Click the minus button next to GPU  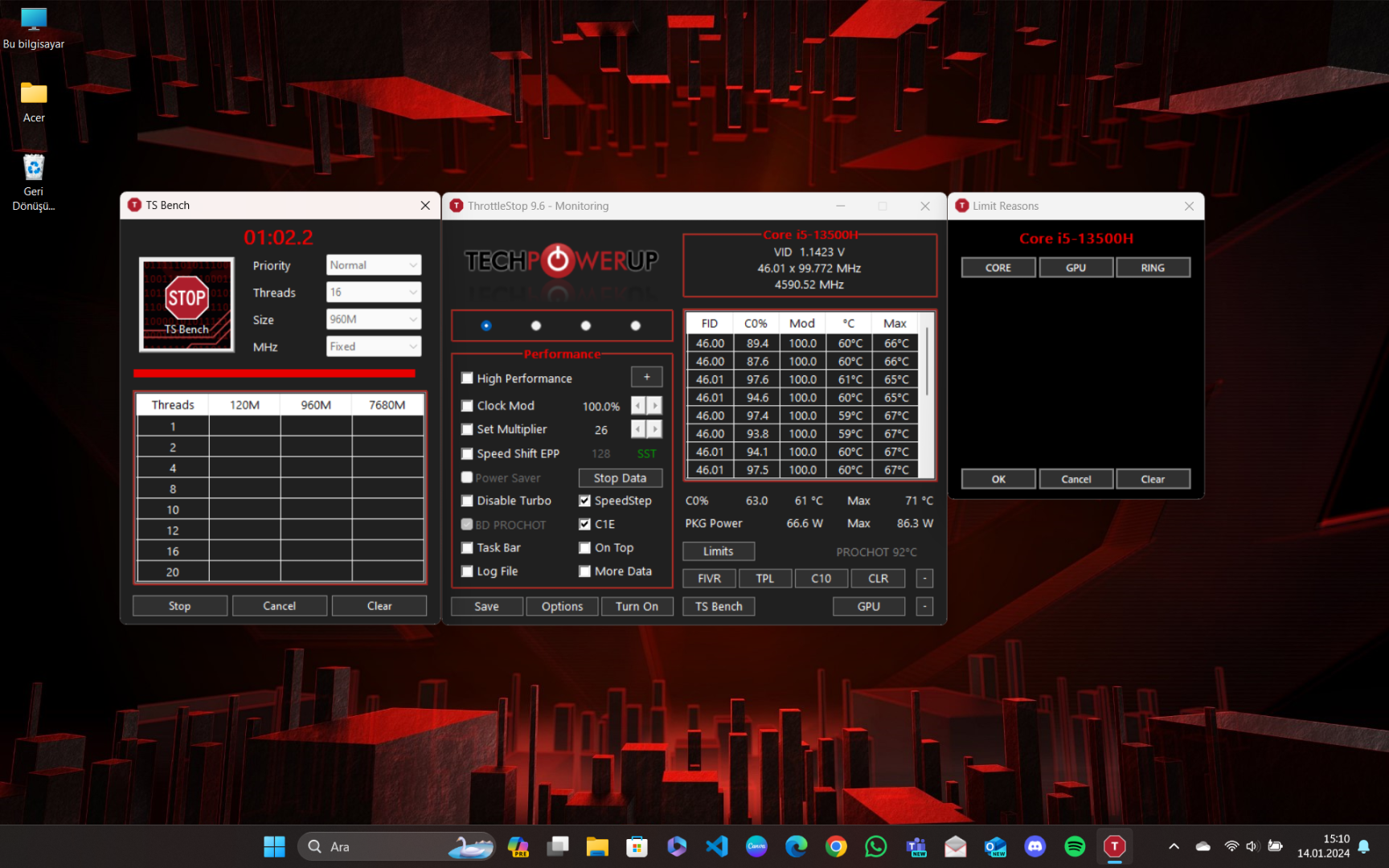click(x=925, y=607)
